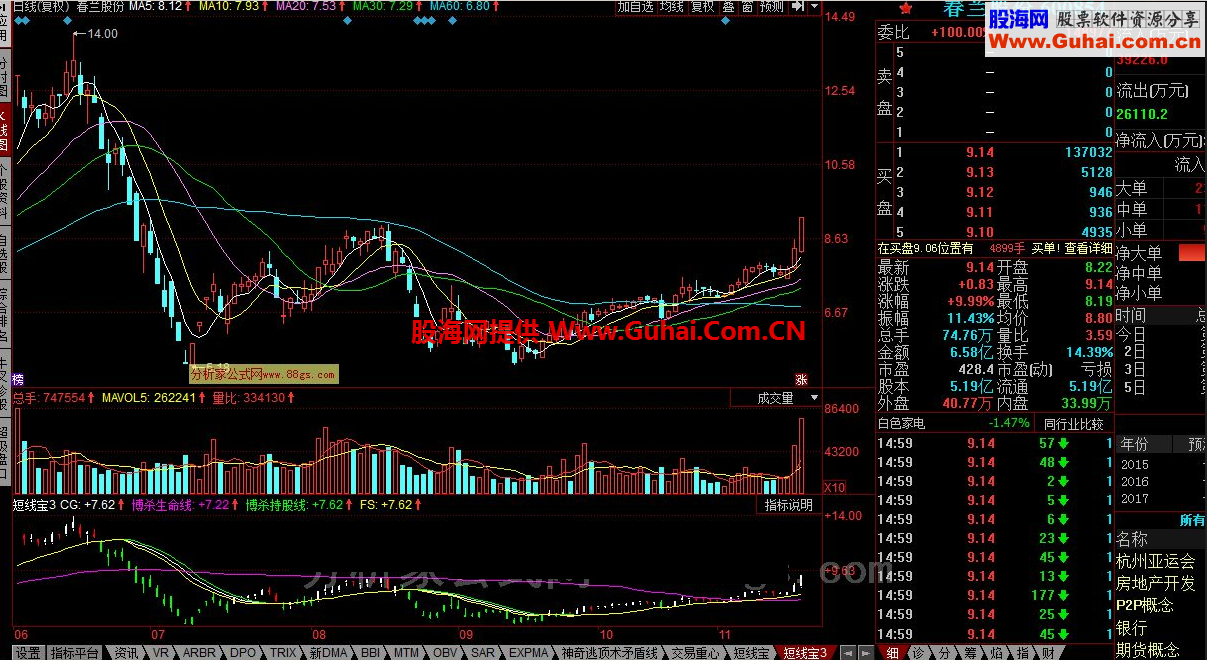Select buy level 5 price 9.10

[979, 232]
